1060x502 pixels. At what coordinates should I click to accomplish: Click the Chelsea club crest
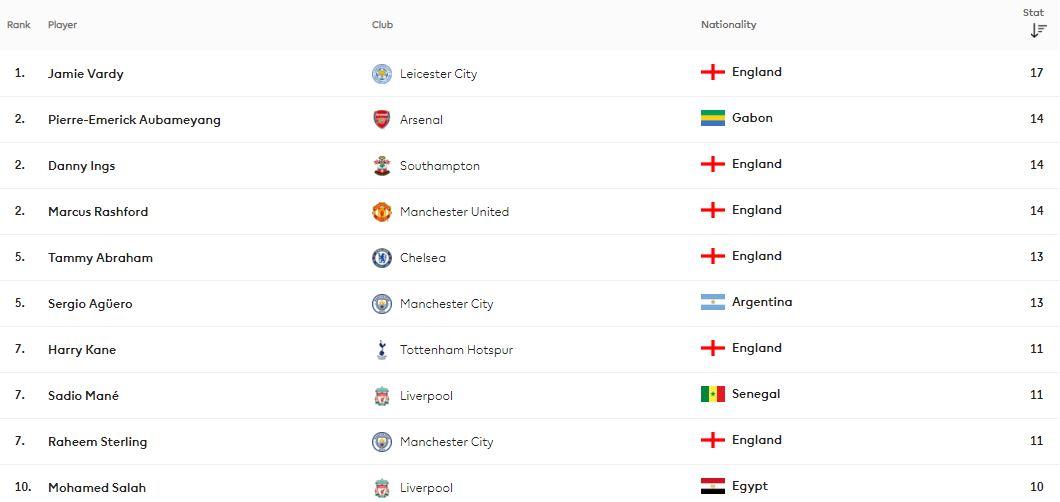(382, 257)
